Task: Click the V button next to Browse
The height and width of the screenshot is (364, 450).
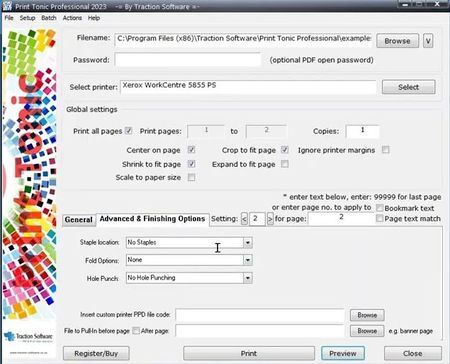Action: point(428,41)
